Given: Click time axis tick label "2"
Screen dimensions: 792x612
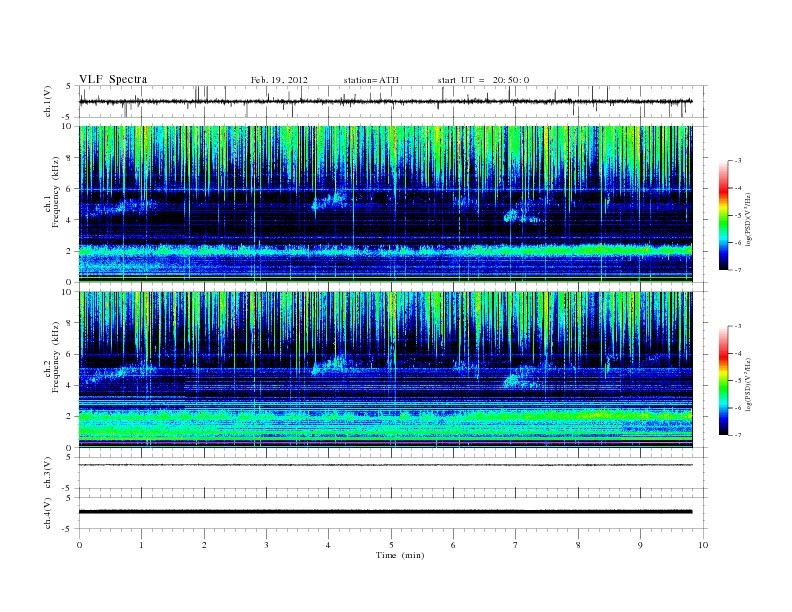Looking at the screenshot, I should click(x=204, y=545).
